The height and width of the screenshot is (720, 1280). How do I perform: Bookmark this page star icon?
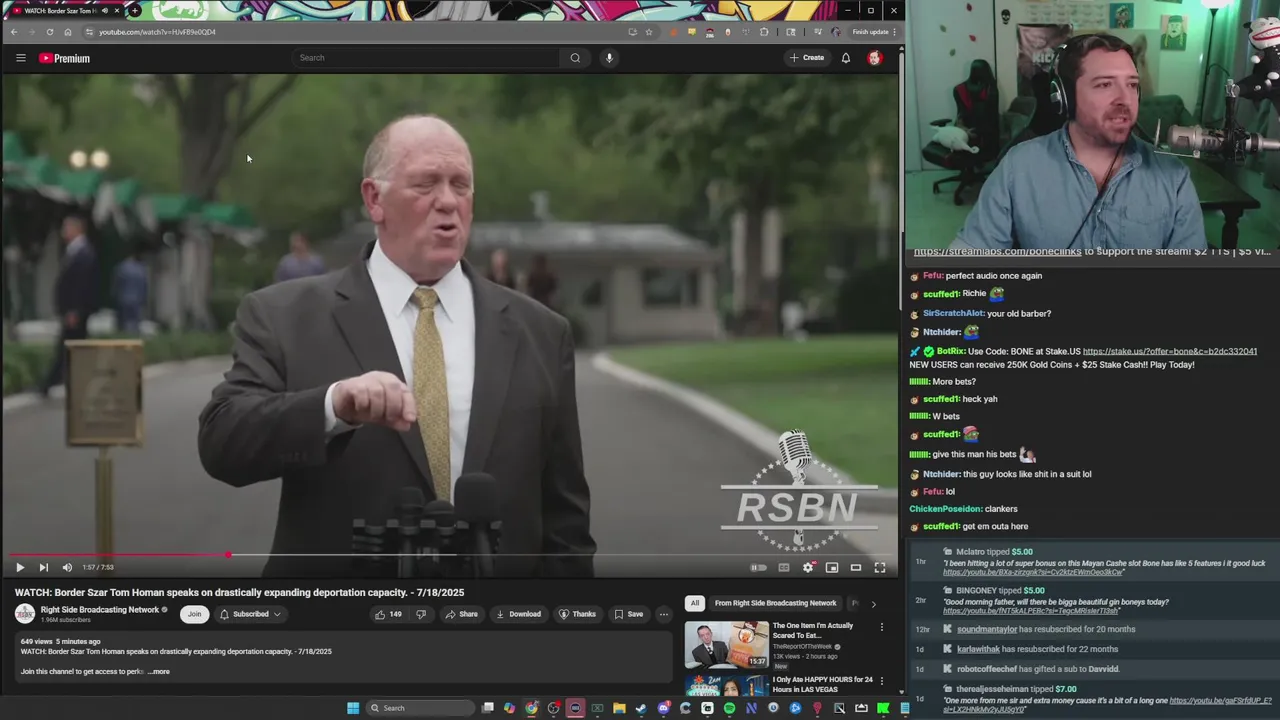pos(648,32)
